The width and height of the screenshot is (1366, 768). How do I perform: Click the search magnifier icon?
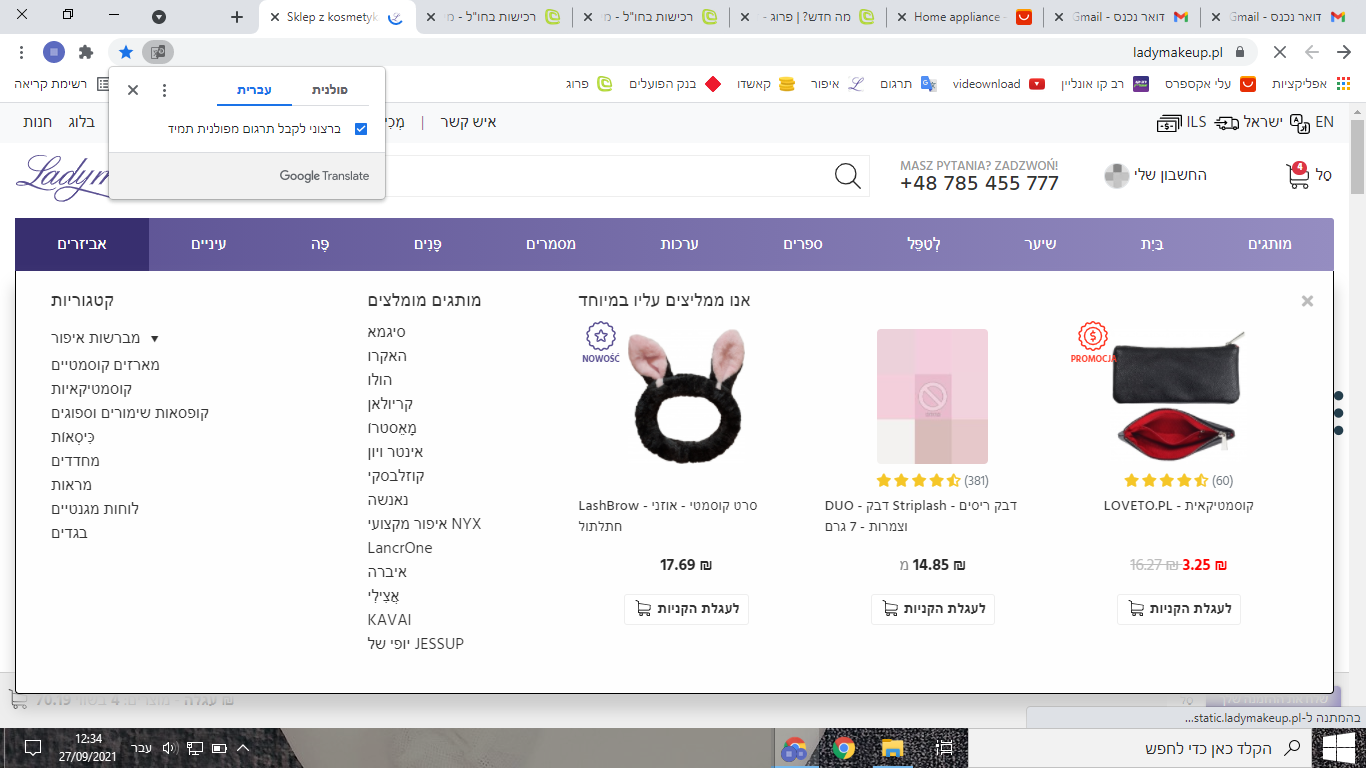pos(847,176)
